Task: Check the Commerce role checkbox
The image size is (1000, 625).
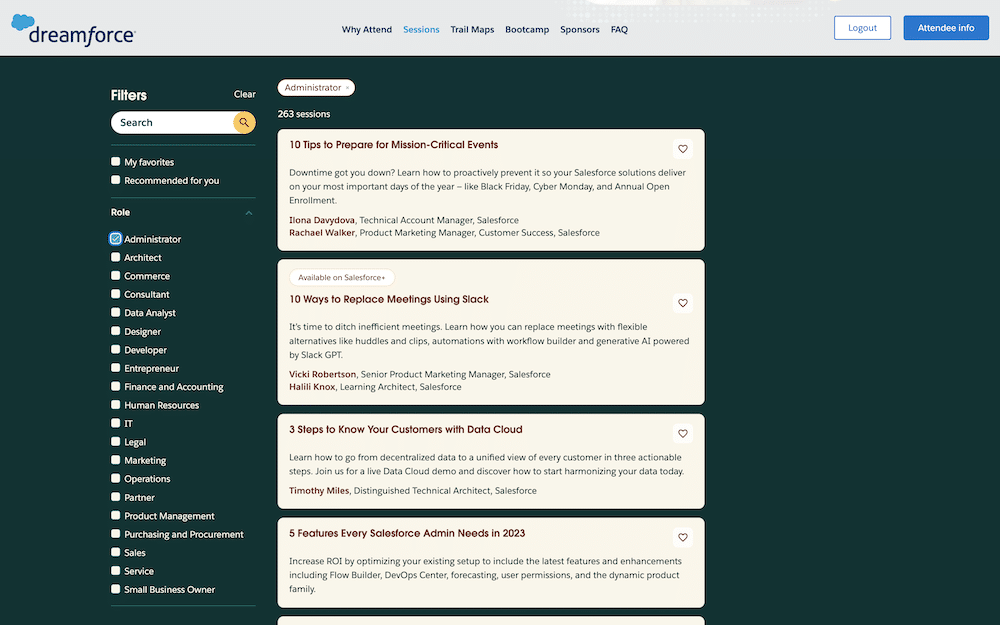Action: (115, 276)
